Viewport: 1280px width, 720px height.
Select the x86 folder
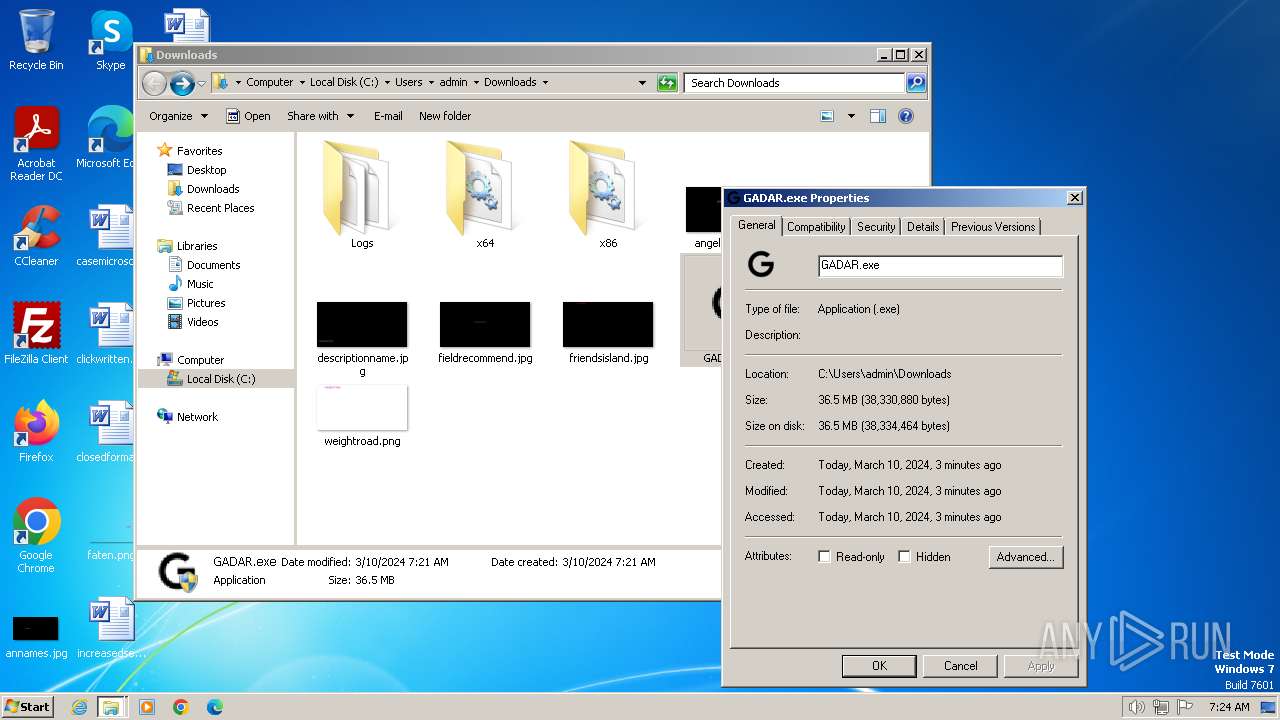pyautogui.click(x=608, y=195)
